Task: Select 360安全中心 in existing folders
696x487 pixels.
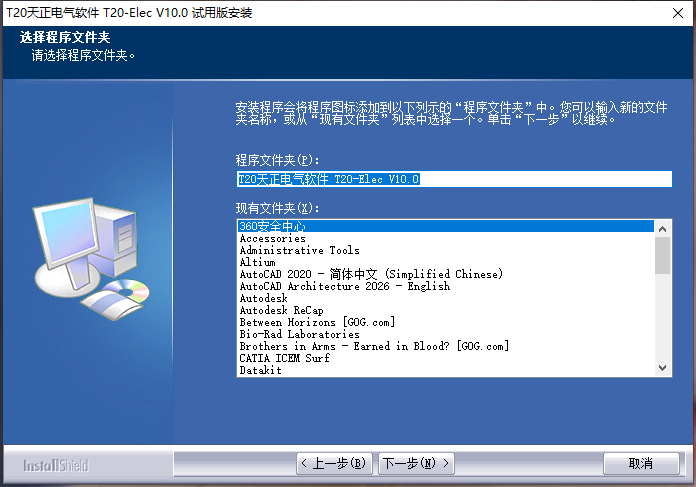Action: 446,226
